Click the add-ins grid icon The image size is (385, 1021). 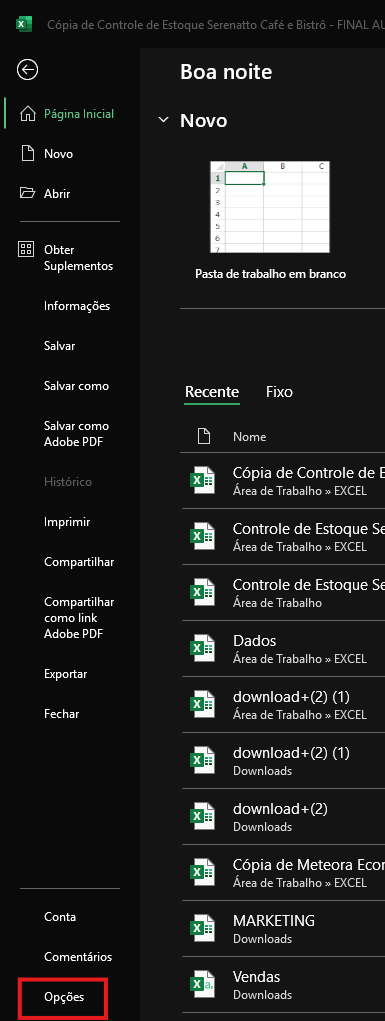[26, 249]
